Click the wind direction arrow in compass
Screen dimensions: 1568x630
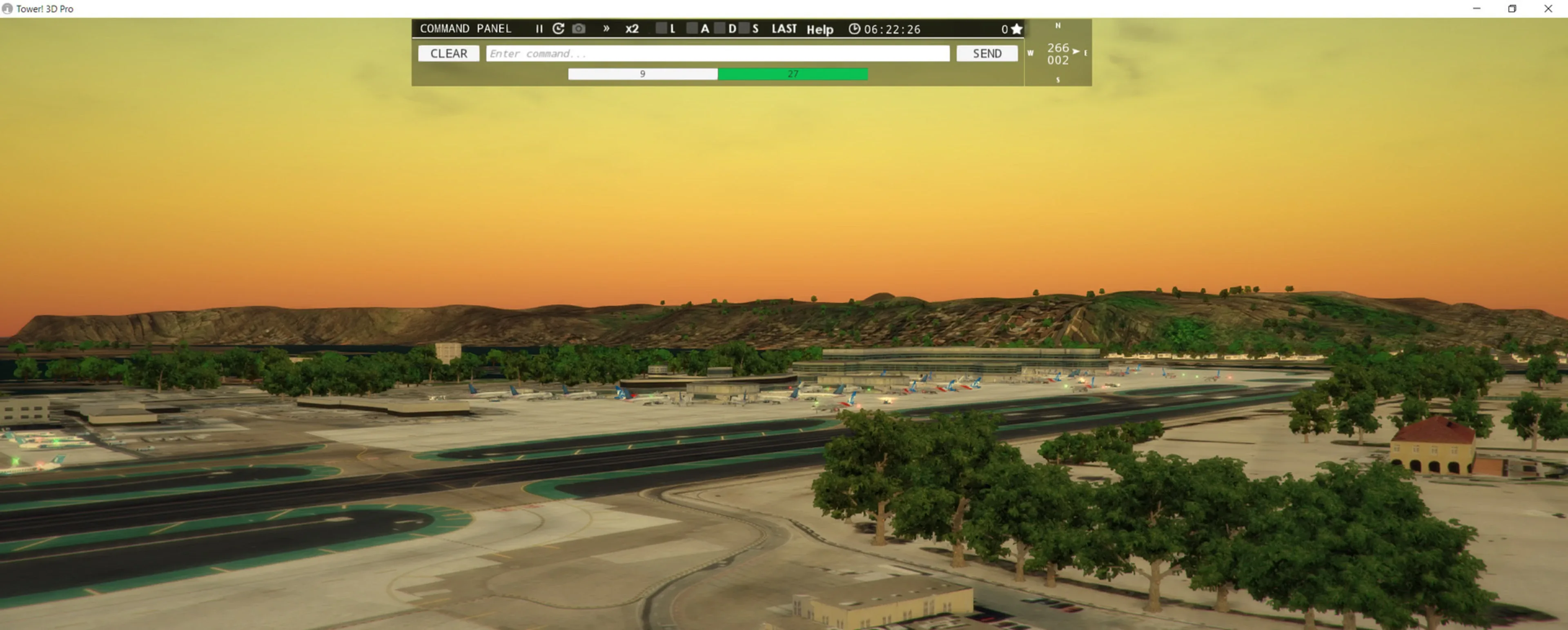click(x=1076, y=51)
